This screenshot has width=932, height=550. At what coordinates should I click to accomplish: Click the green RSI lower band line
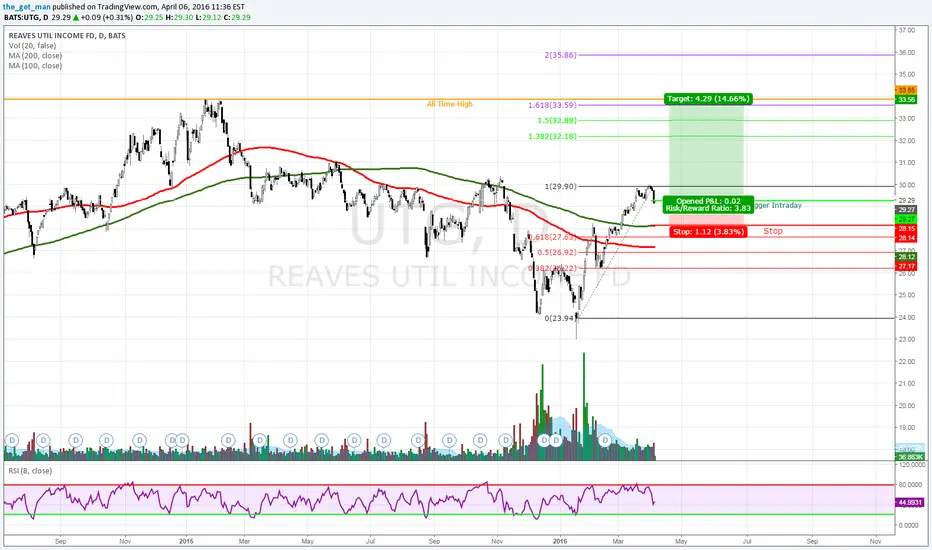coord(449,515)
